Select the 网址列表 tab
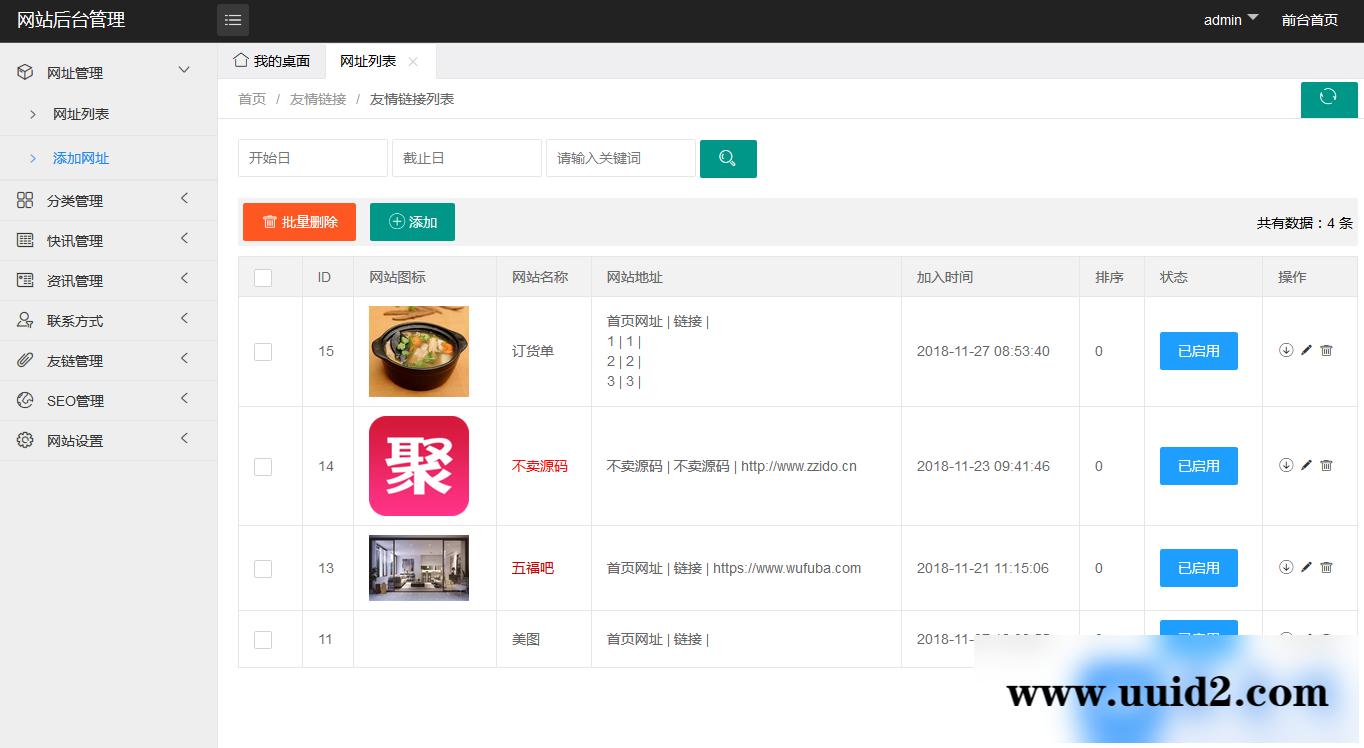1364x748 pixels. click(368, 60)
